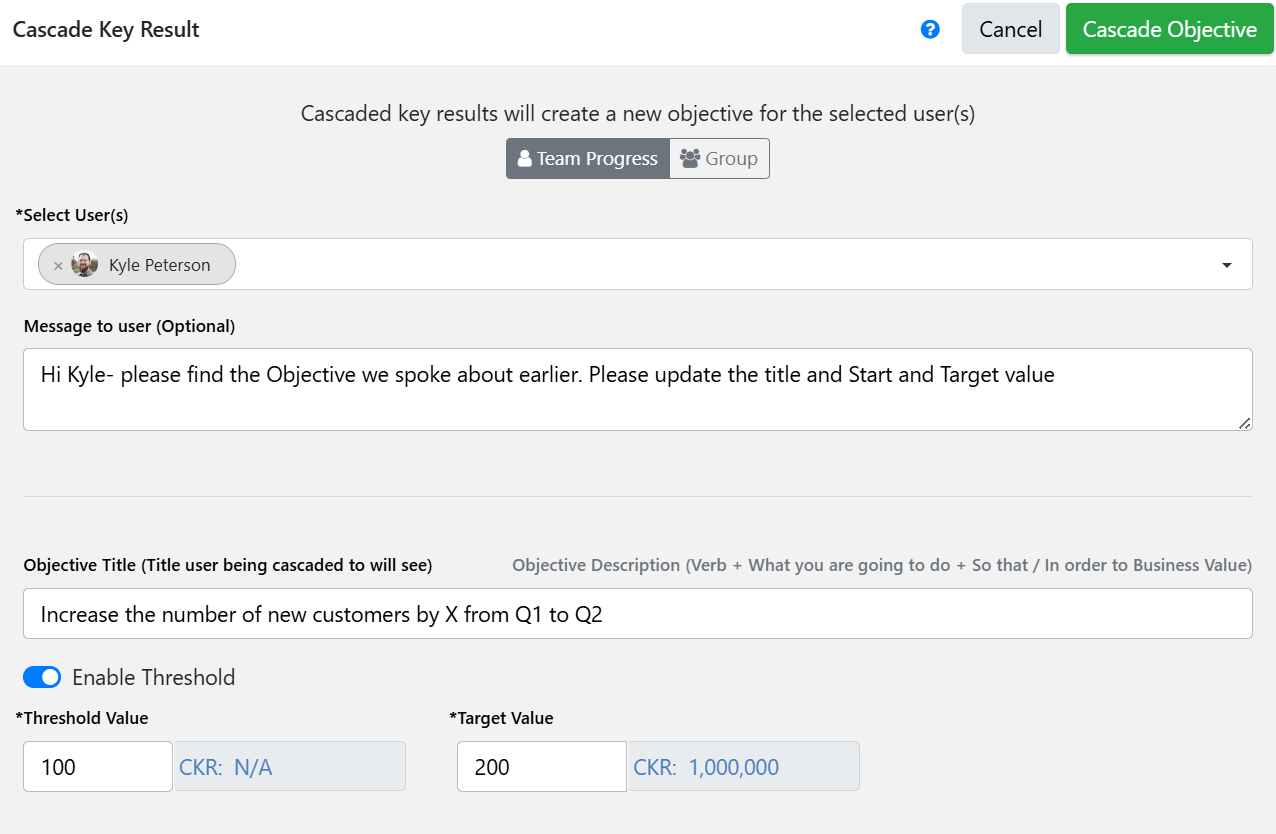The width and height of the screenshot is (1276, 834).
Task: Disable the Enable Threshold switch
Action: click(42, 677)
